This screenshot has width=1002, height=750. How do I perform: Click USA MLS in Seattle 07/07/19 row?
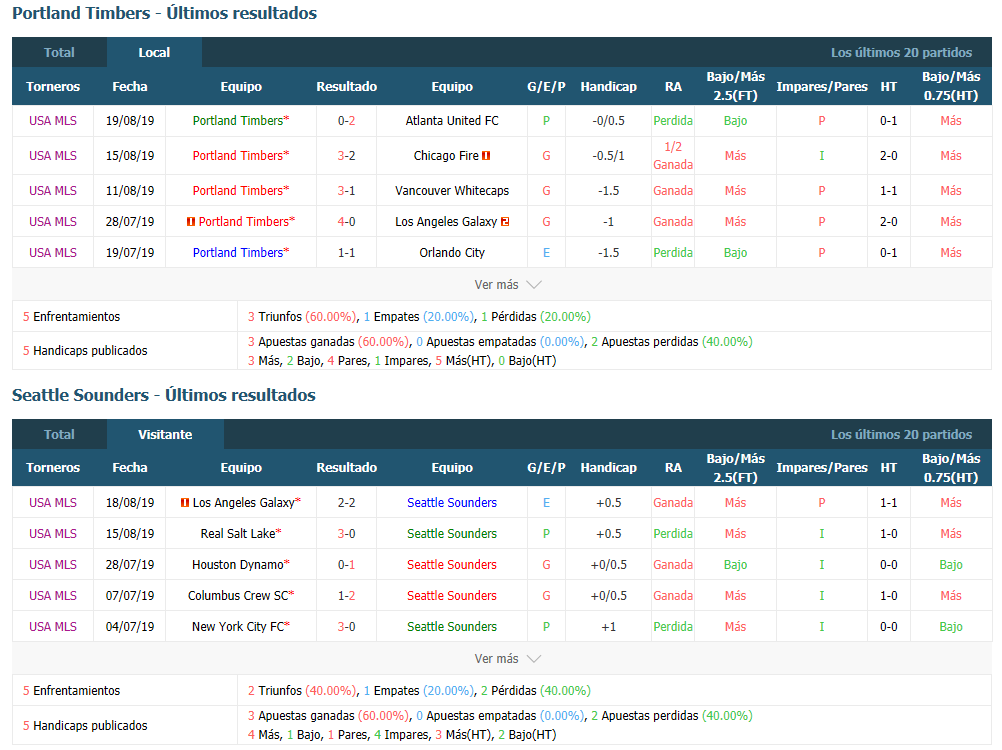[x=52, y=595]
